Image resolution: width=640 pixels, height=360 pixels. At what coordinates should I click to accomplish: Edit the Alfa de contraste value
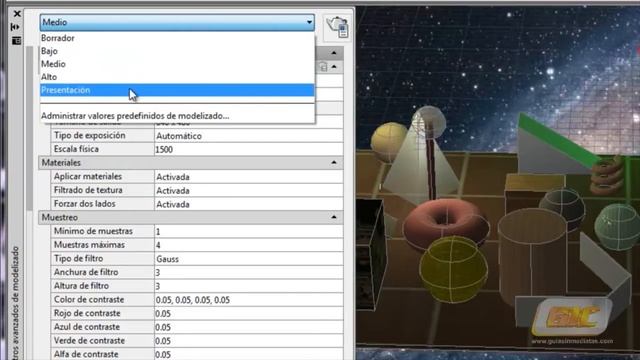point(249,354)
